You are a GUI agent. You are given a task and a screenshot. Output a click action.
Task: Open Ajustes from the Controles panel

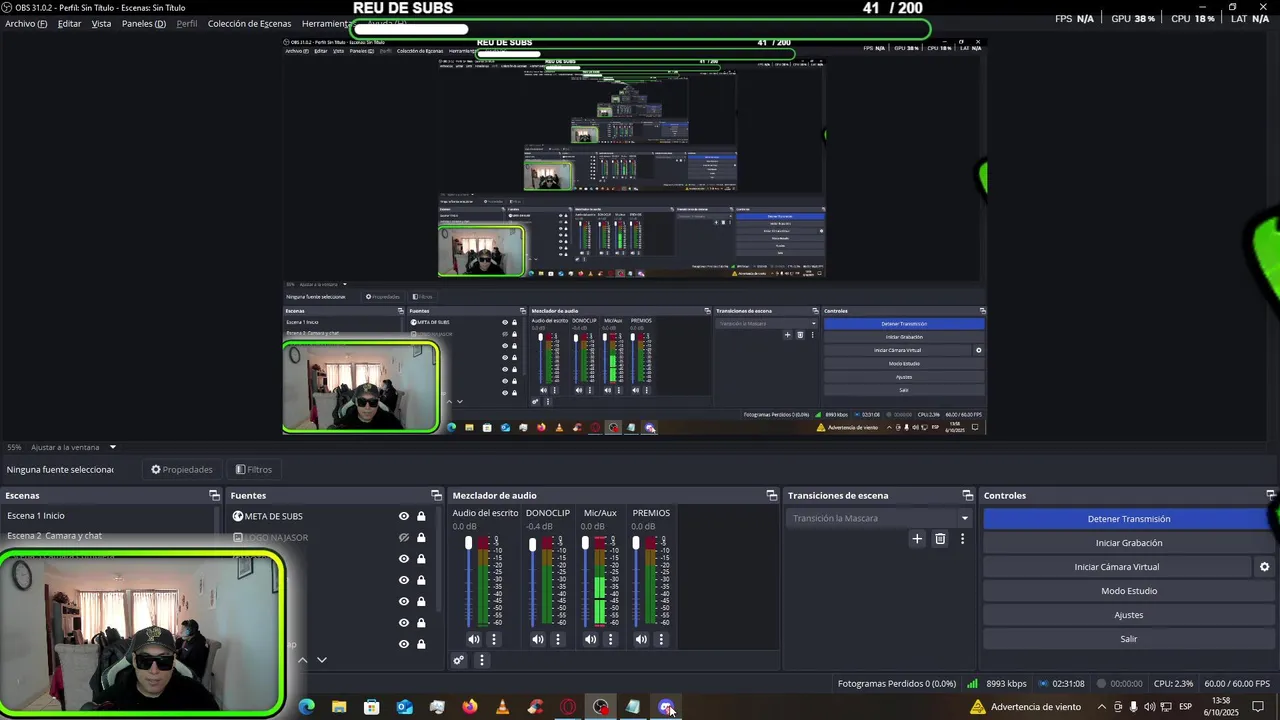point(1128,615)
